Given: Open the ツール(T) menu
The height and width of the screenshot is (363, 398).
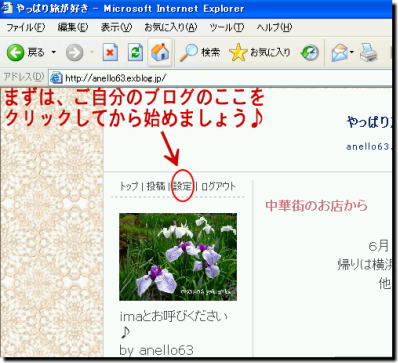Looking at the screenshot, I should pos(227,27).
